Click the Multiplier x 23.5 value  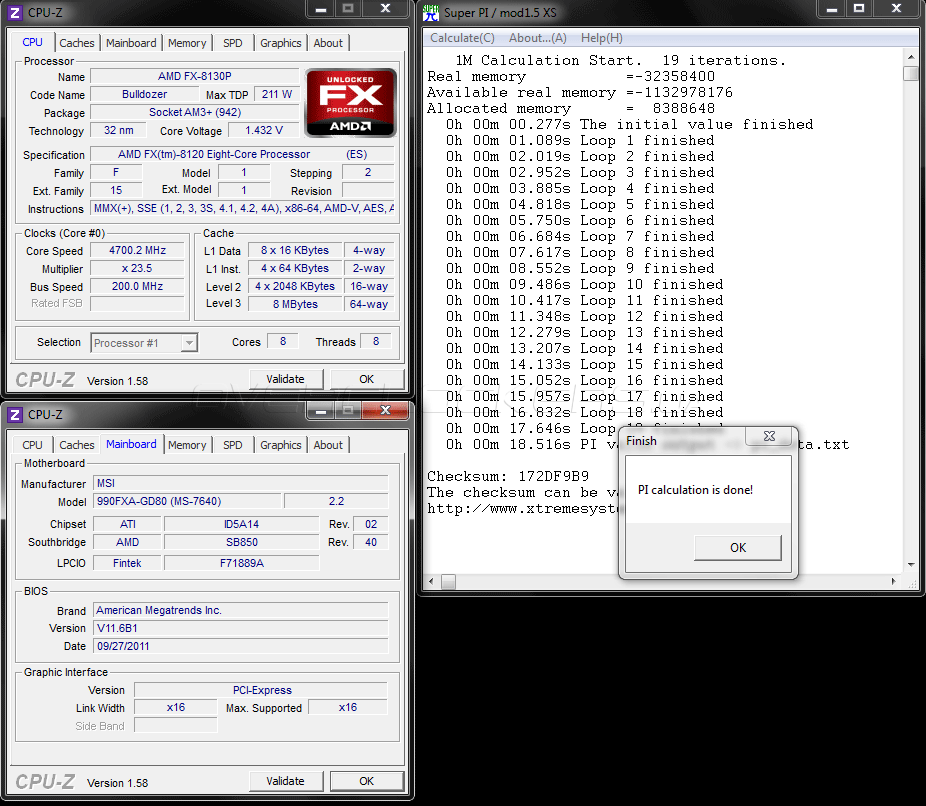coord(138,268)
